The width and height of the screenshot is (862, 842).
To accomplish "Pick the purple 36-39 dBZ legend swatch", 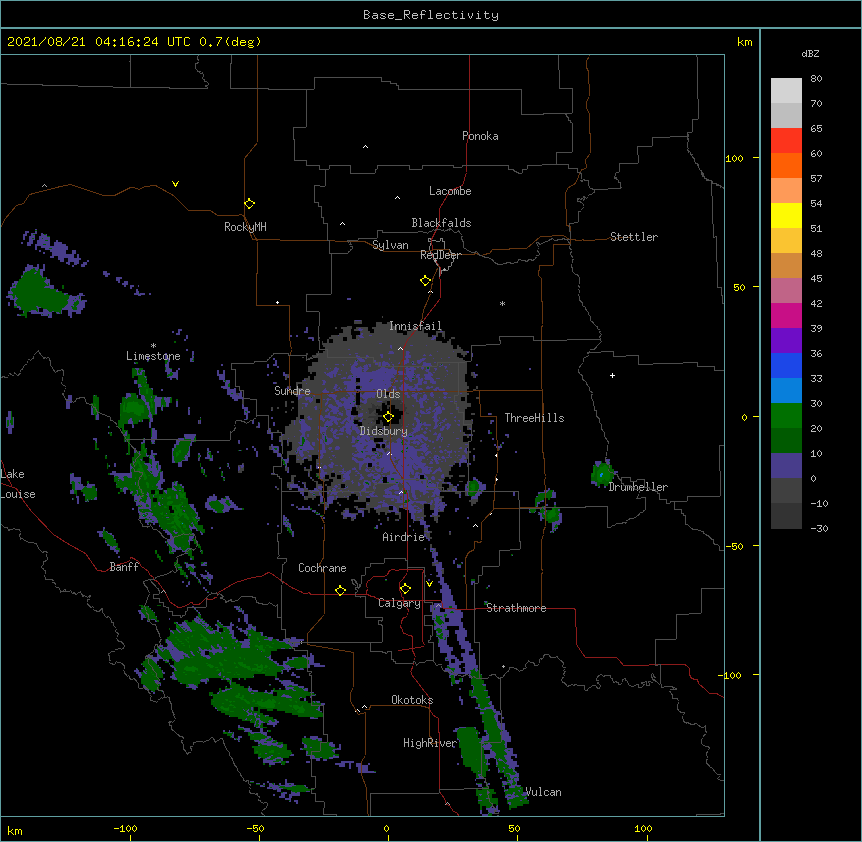I will [x=786, y=340].
